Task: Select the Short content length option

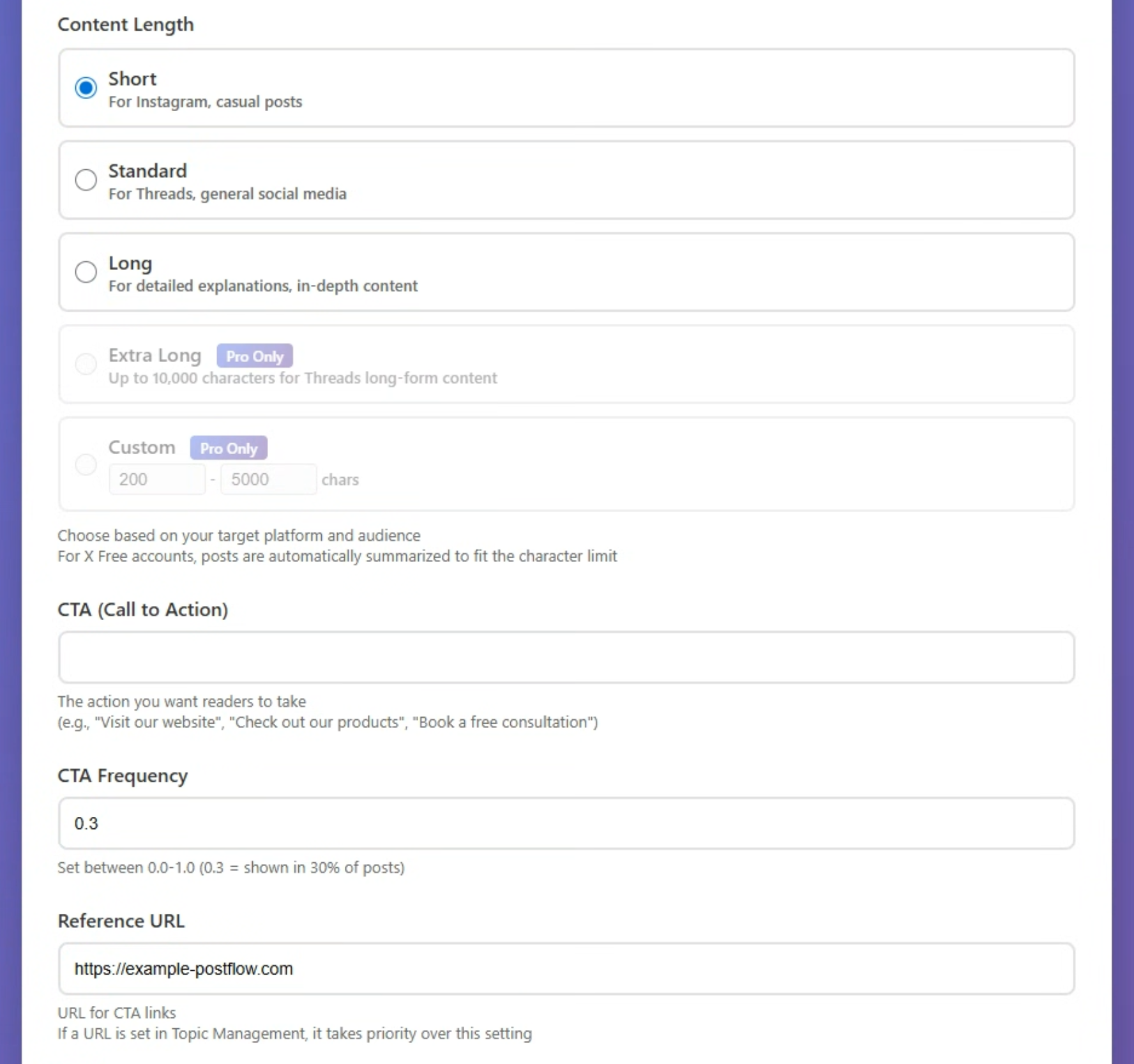Action: point(86,87)
